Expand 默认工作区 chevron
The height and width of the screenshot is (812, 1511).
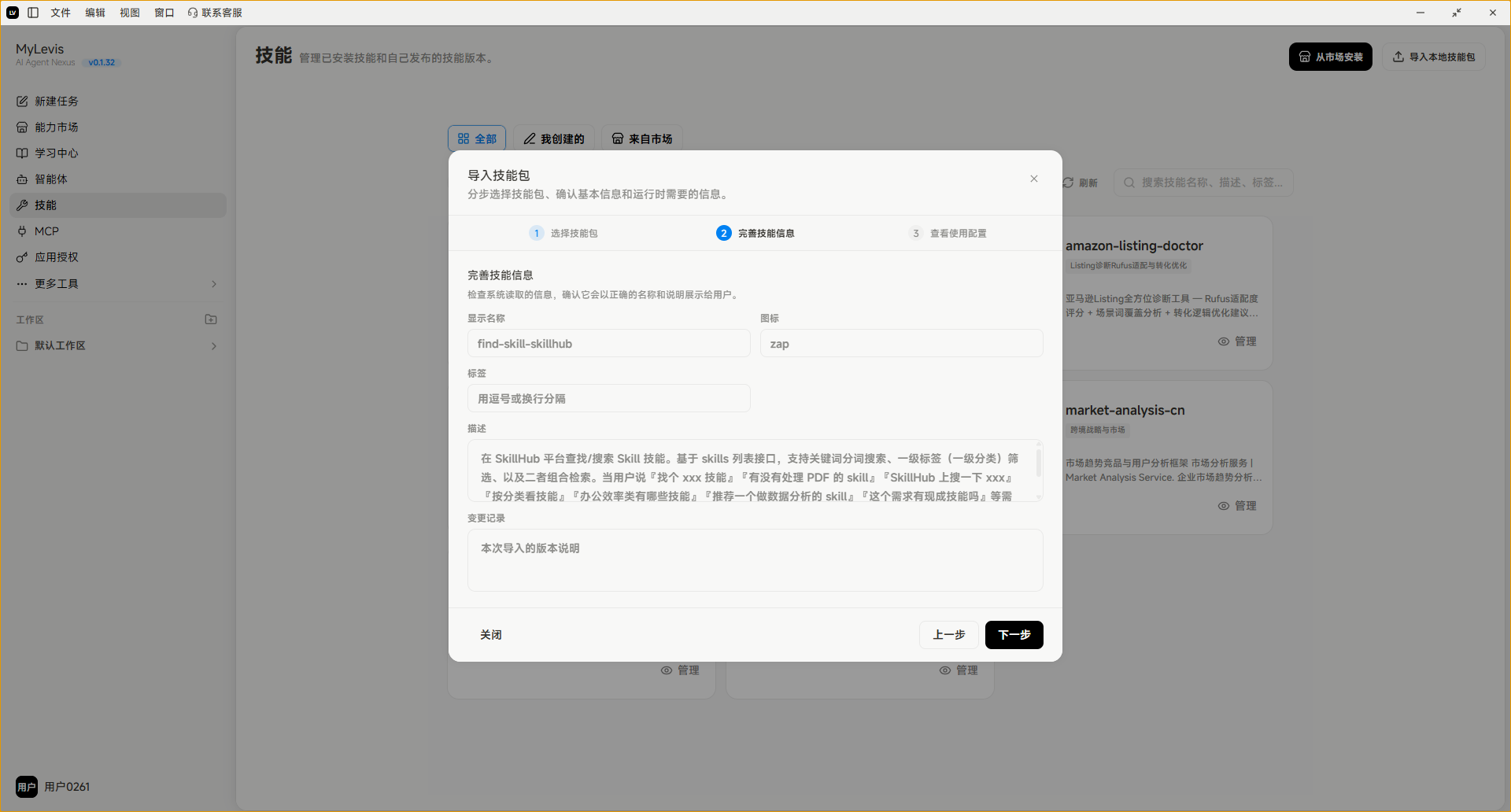coord(214,346)
